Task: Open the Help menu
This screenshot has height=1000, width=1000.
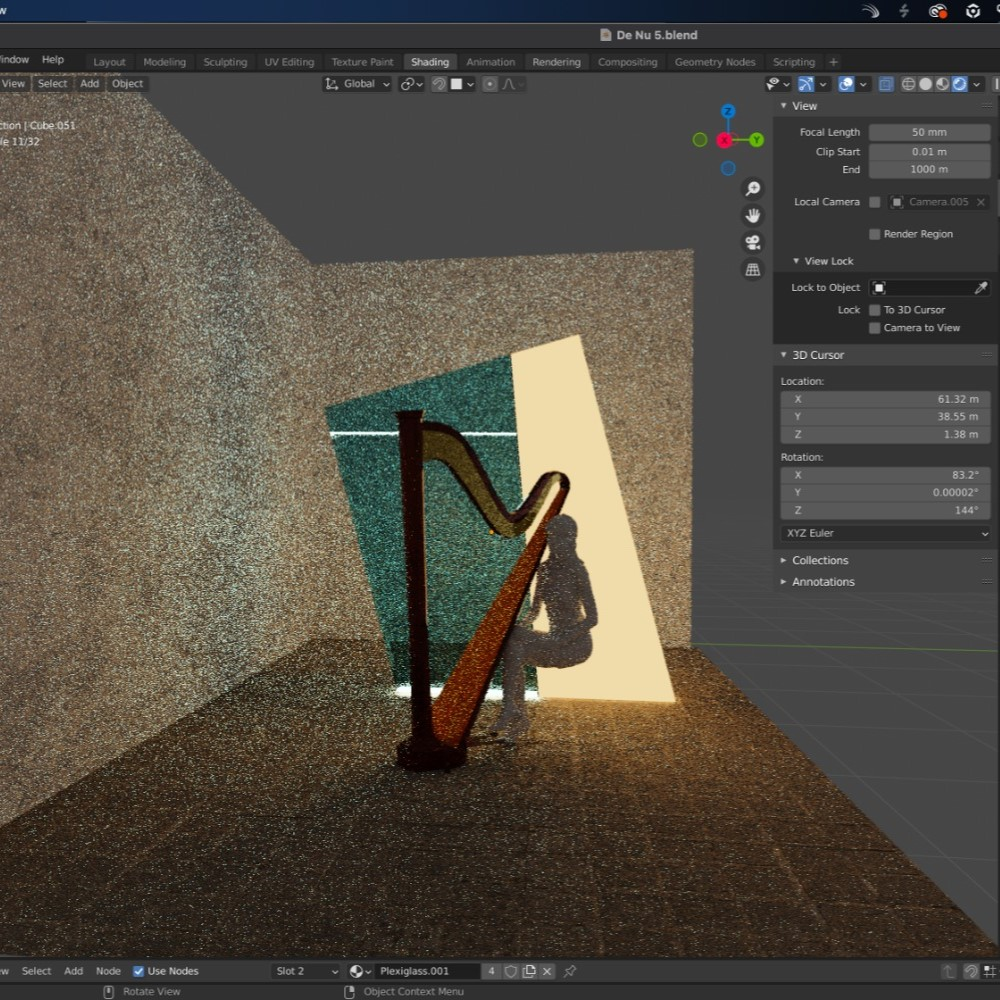Action: (x=53, y=60)
